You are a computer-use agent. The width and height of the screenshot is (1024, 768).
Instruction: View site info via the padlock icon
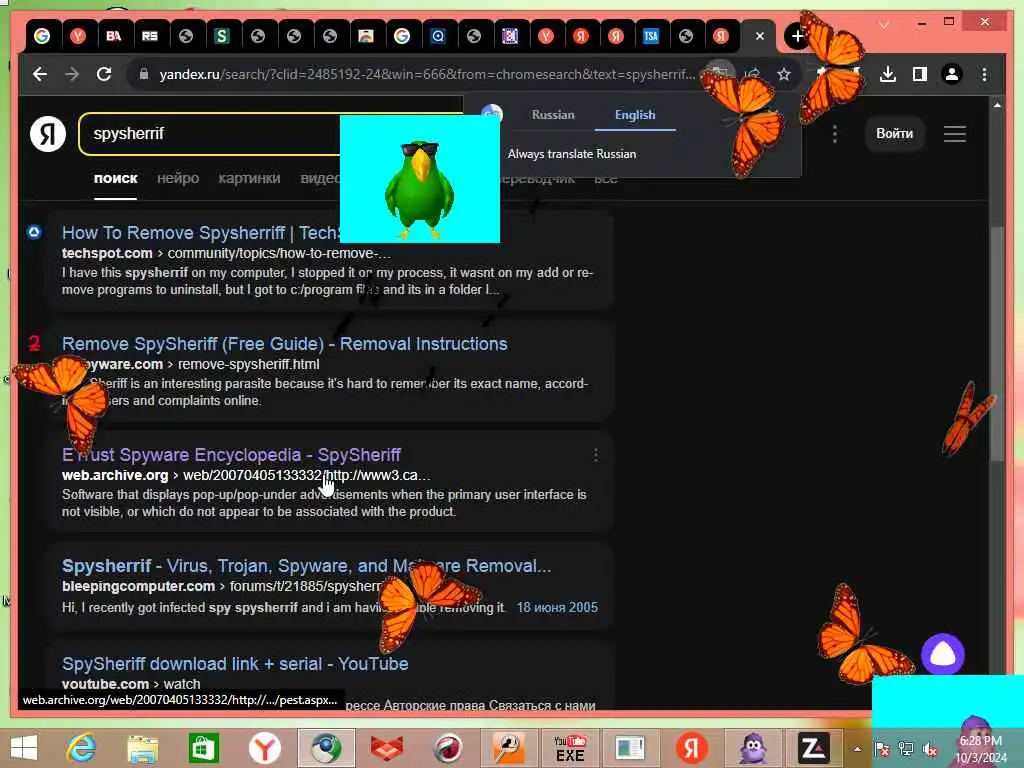coord(144,74)
